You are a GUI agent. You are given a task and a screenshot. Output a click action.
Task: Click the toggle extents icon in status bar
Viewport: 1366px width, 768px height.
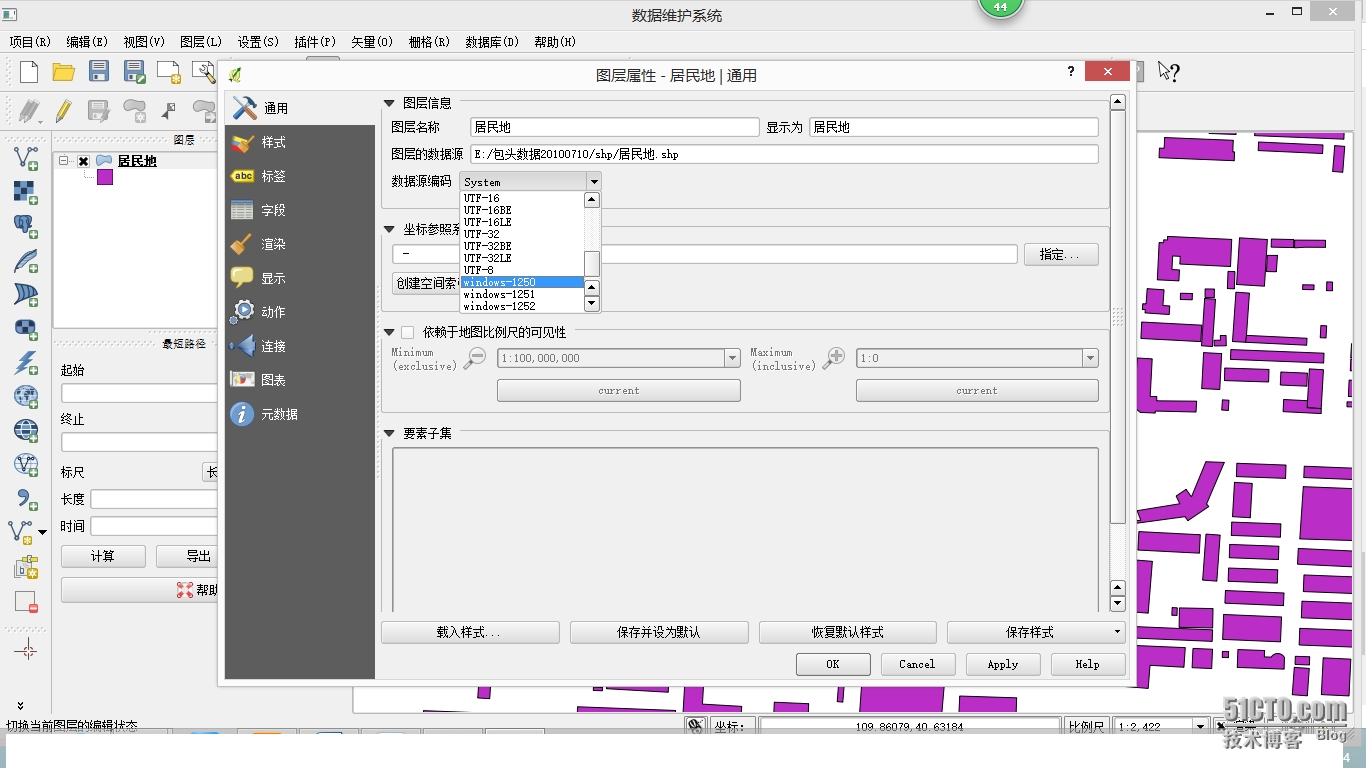[696, 726]
